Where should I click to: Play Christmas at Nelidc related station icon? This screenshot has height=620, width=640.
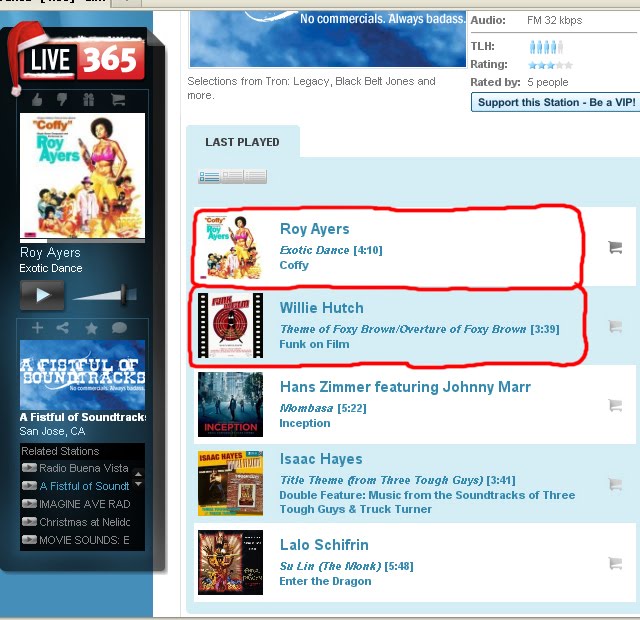[x=29, y=522]
